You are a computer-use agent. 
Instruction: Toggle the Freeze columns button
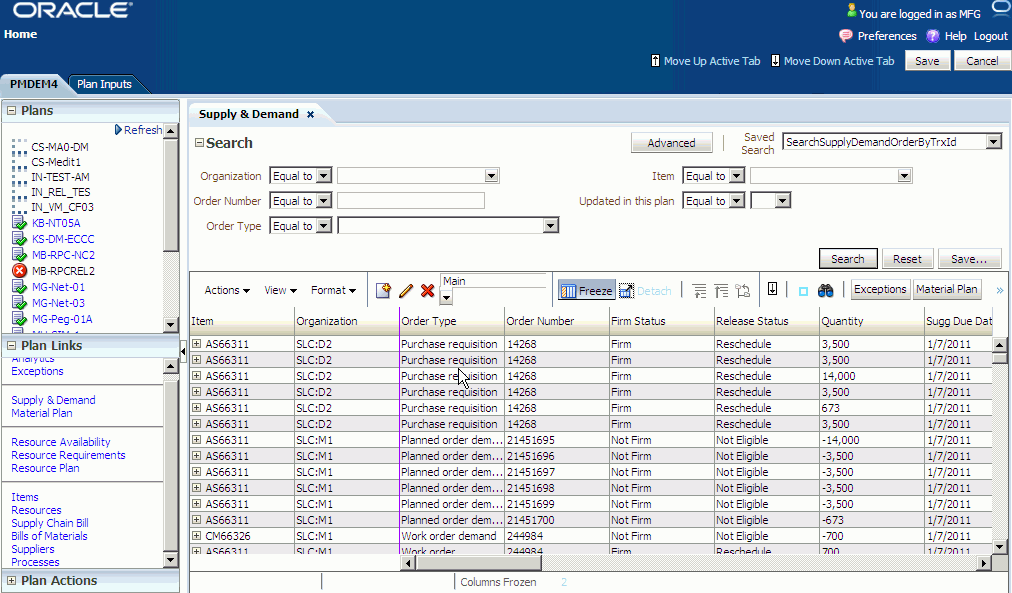click(x=586, y=290)
